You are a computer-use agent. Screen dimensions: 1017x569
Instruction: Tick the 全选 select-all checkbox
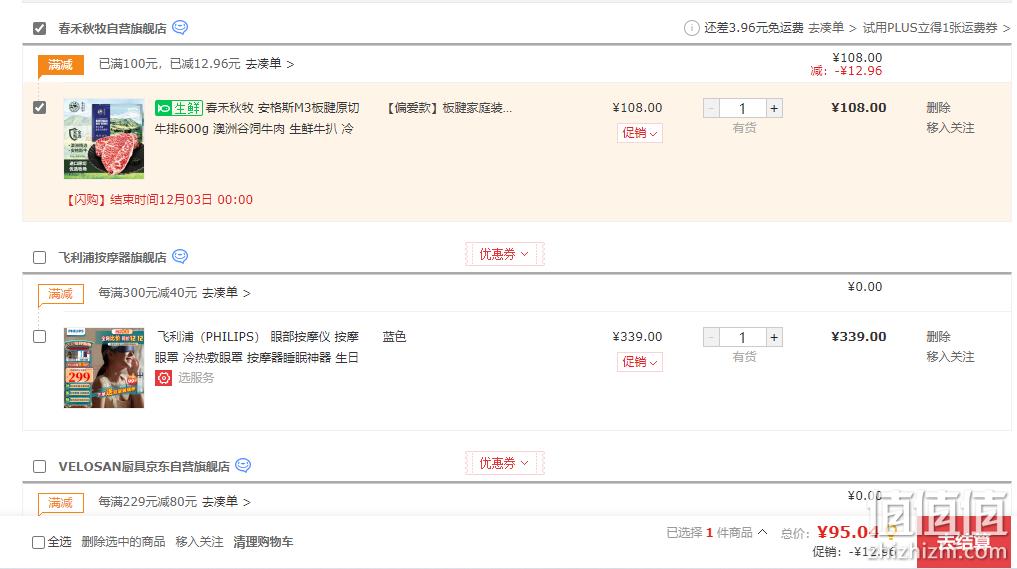coord(39,542)
